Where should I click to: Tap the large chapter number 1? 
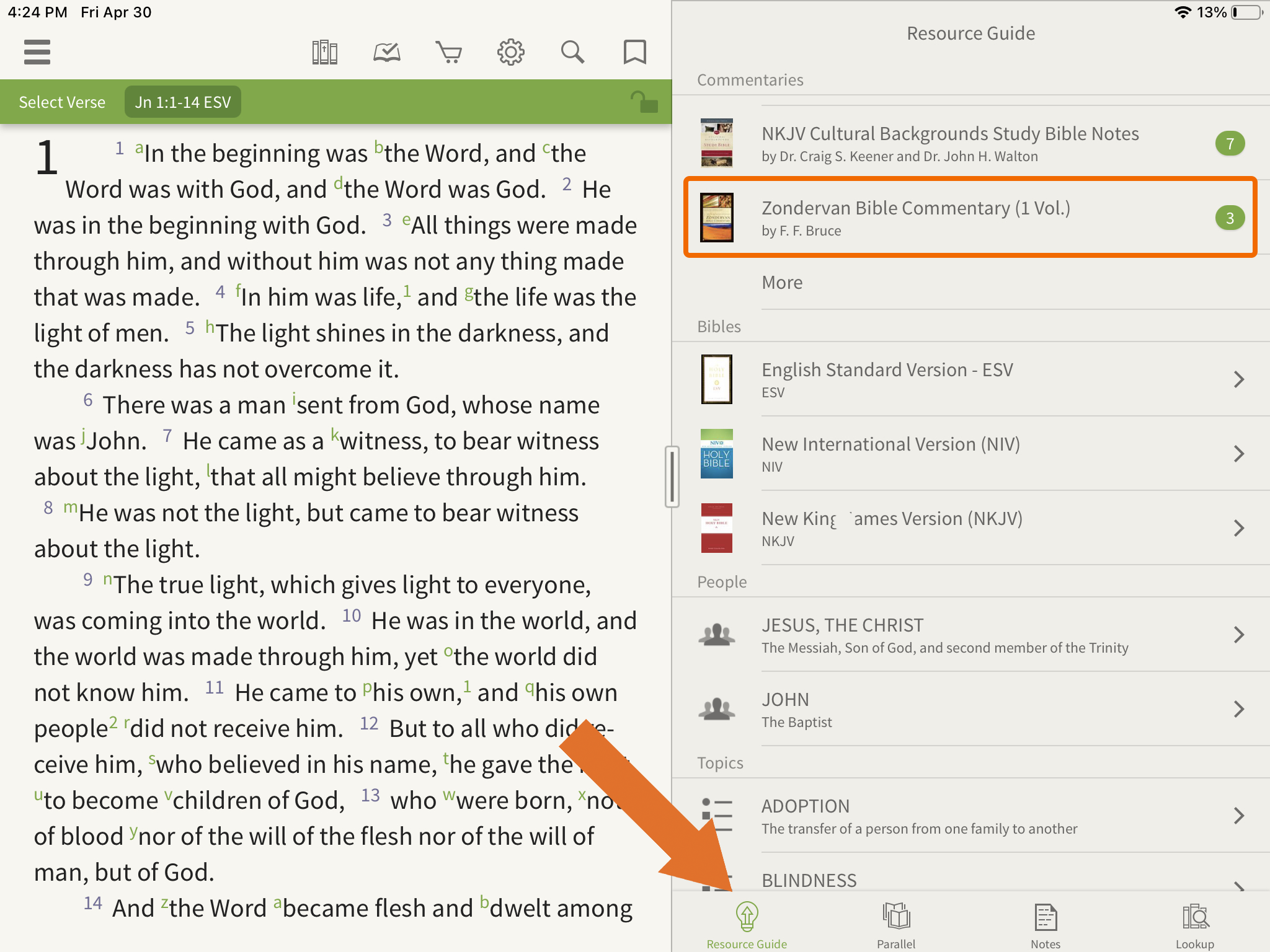point(47,157)
